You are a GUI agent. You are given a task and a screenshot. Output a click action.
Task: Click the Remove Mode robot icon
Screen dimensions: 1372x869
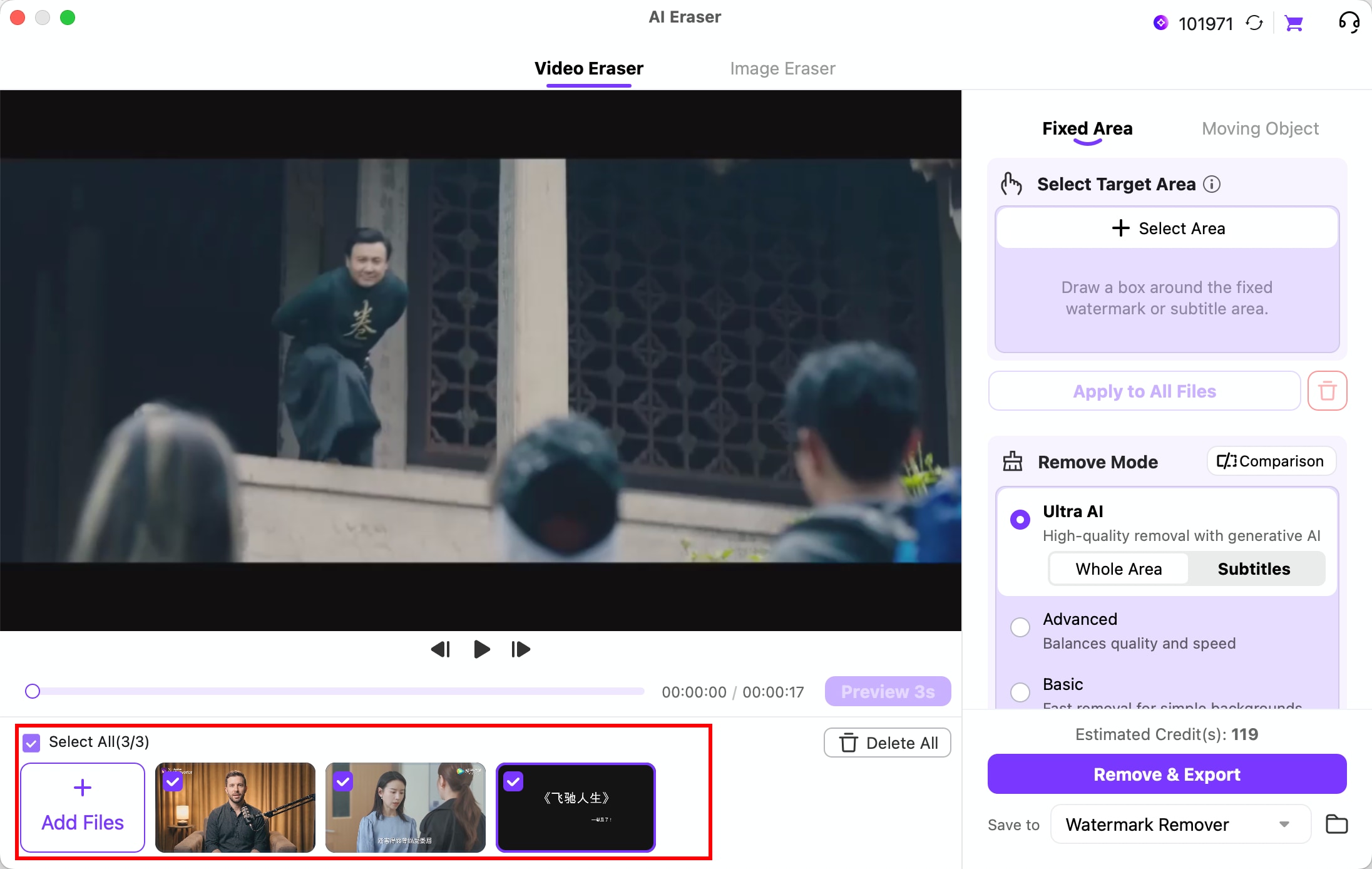(x=1012, y=461)
